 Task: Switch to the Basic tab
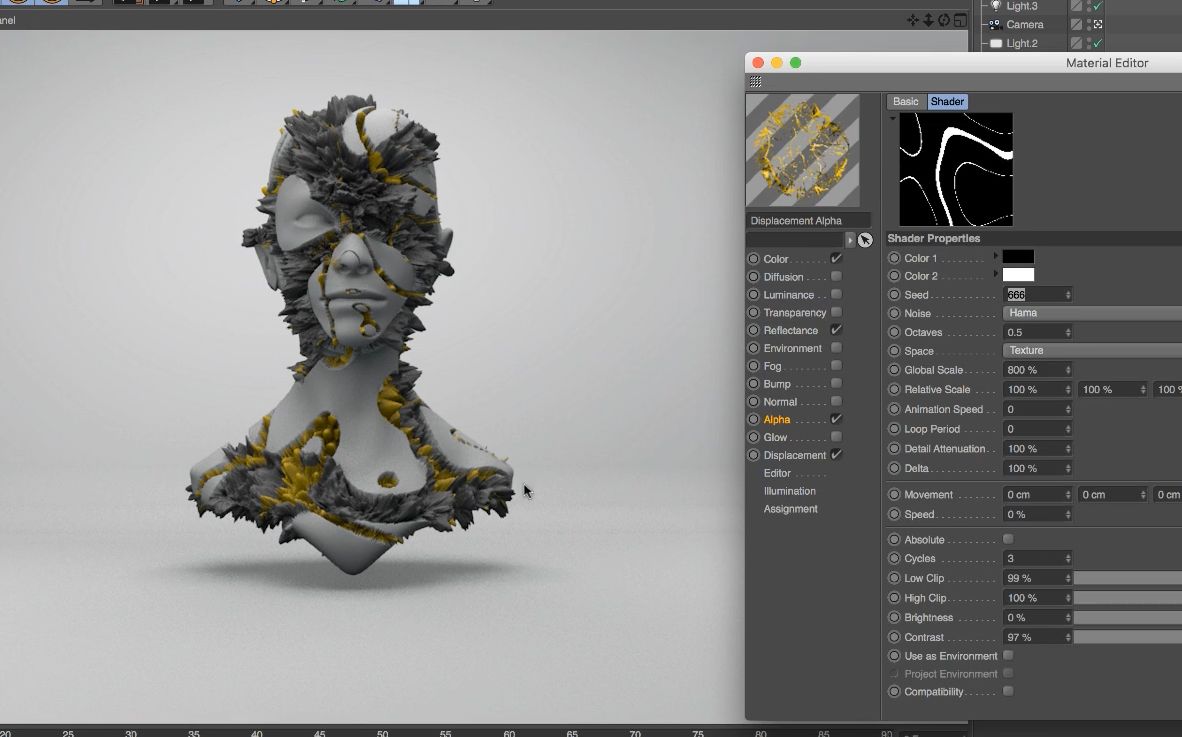coord(905,101)
